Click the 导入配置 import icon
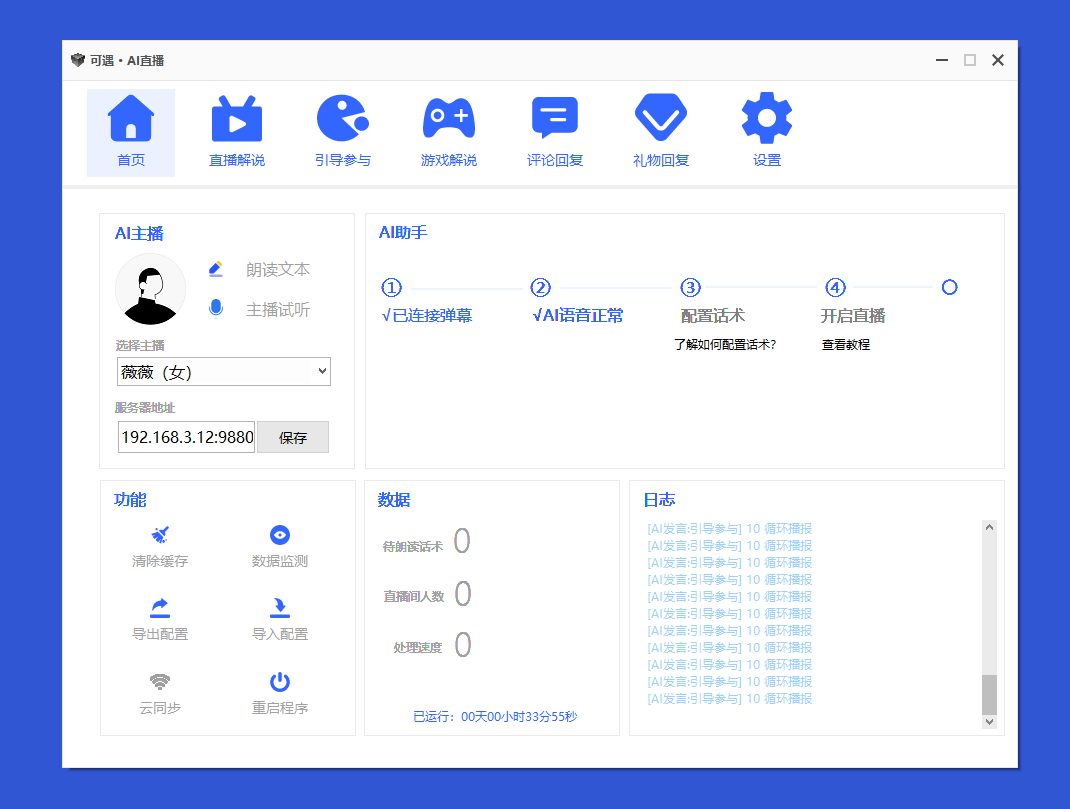 (x=279, y=607)
